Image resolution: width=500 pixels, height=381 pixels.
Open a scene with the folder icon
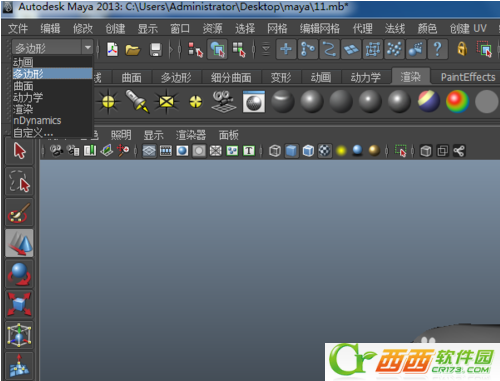[x=133, y=50]
